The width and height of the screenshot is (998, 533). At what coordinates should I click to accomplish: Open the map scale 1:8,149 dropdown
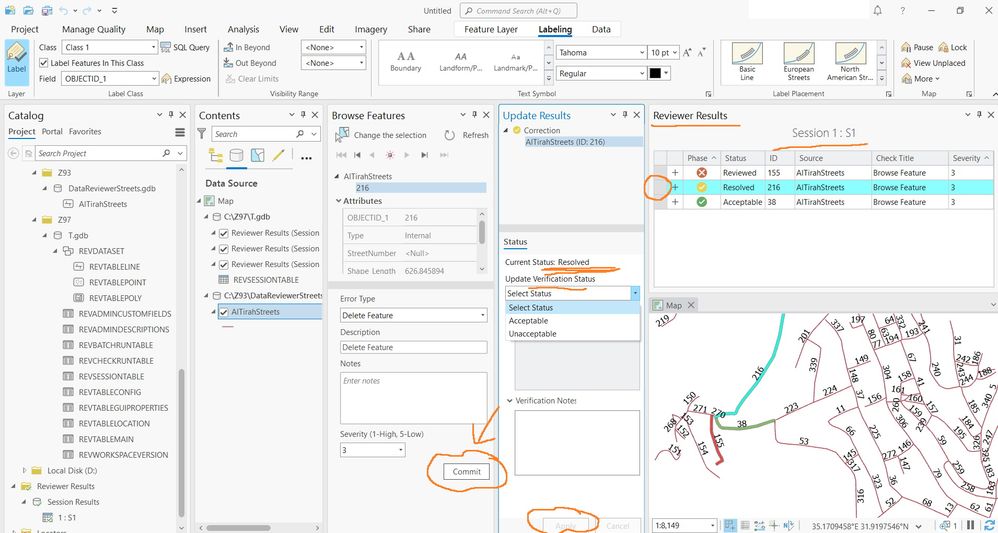[x=711, y=525]
